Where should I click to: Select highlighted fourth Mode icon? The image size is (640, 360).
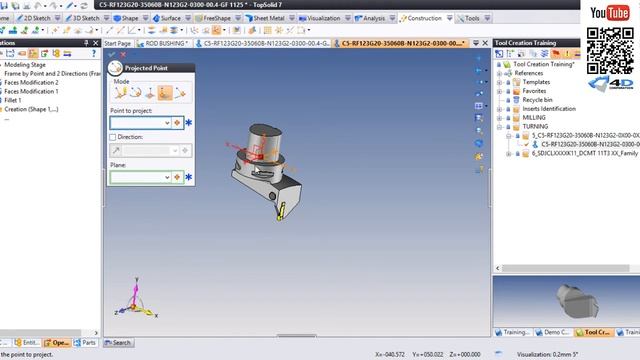click(x=165, y=93)
